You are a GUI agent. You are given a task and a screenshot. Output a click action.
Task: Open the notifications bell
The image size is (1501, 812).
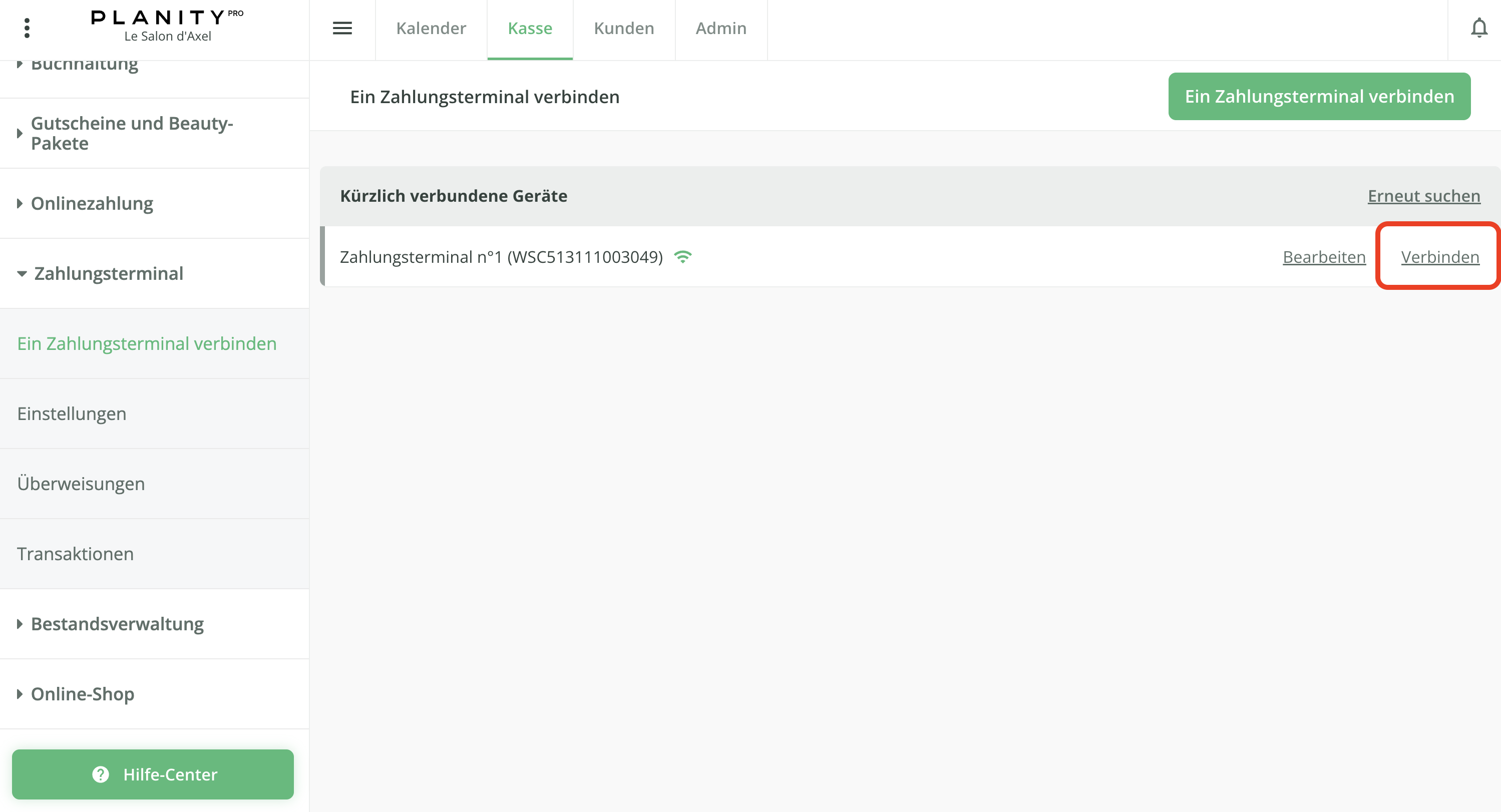tap(1479, 28)
